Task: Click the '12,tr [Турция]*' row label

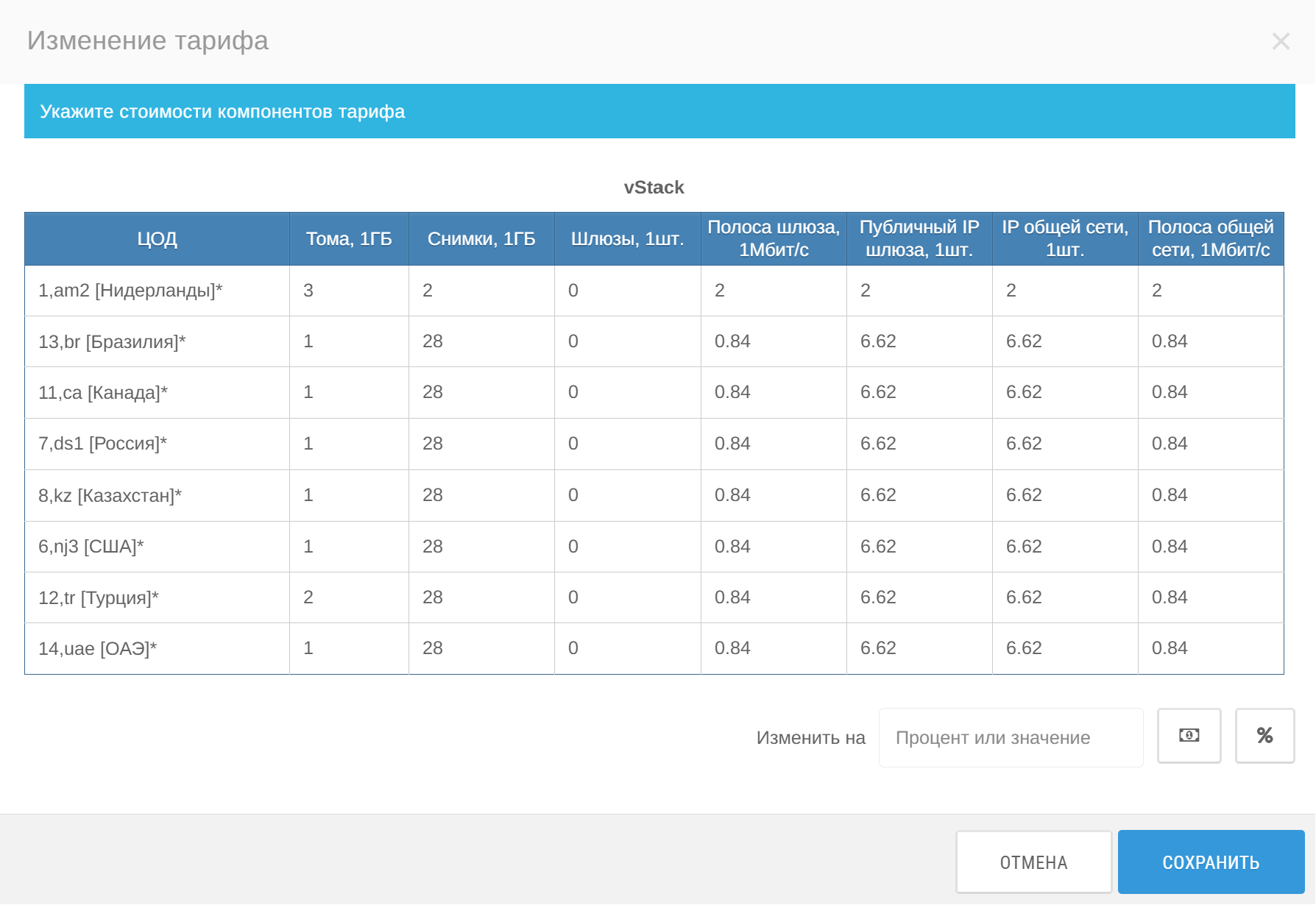Action: [99, 598]
